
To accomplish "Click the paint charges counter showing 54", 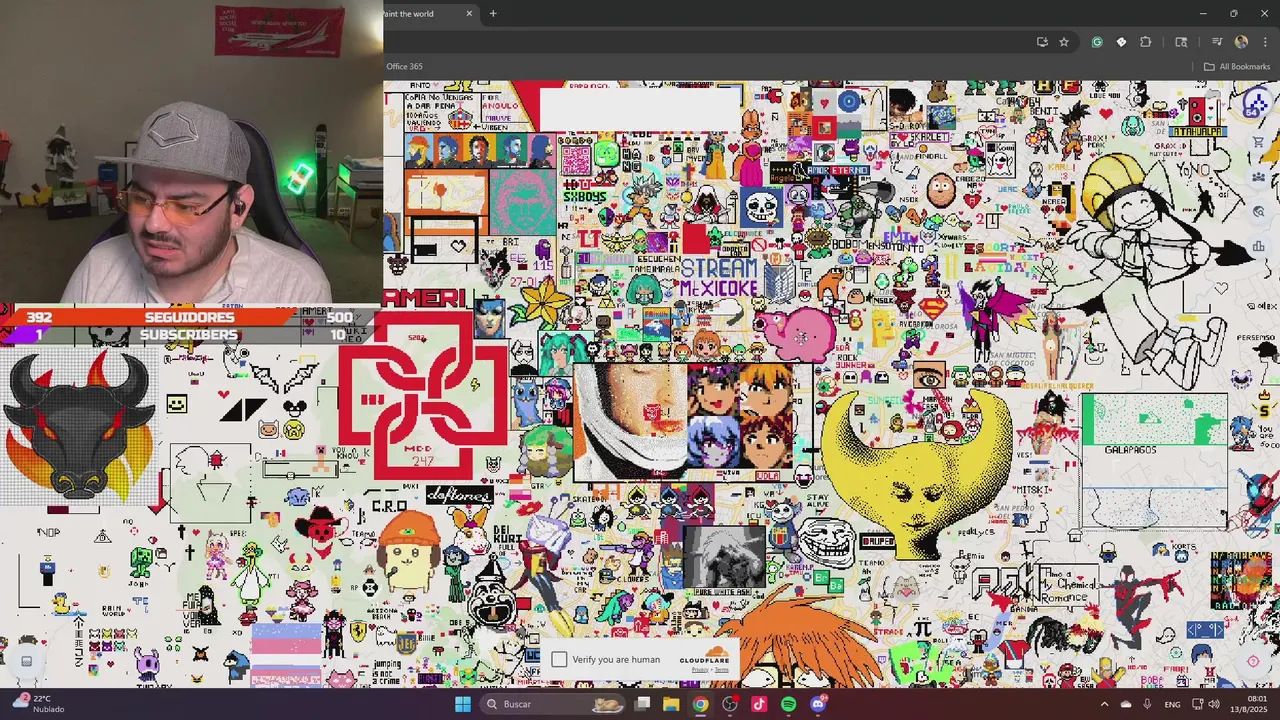I will 1256,105.
